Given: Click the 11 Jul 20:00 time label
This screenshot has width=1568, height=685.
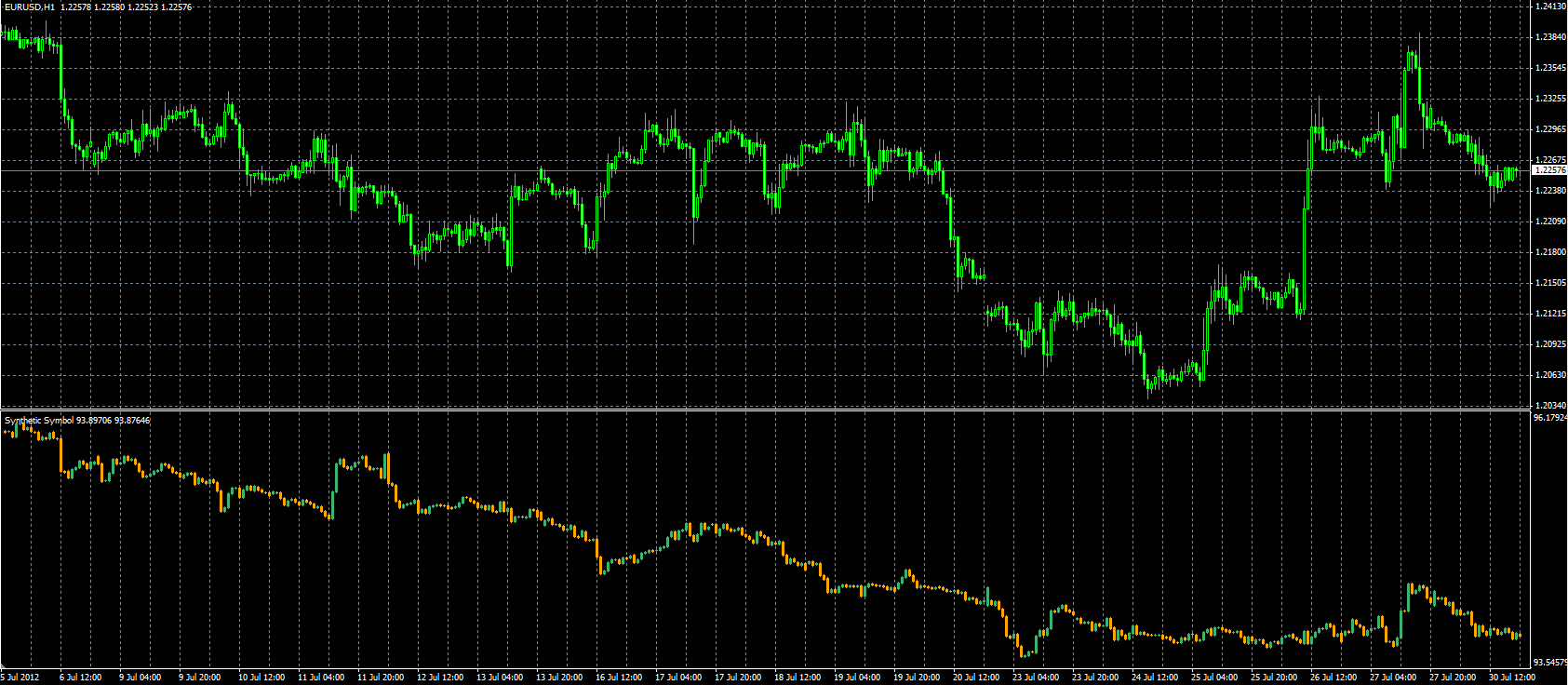Looking at the screenshot, I should click(381, 678).
